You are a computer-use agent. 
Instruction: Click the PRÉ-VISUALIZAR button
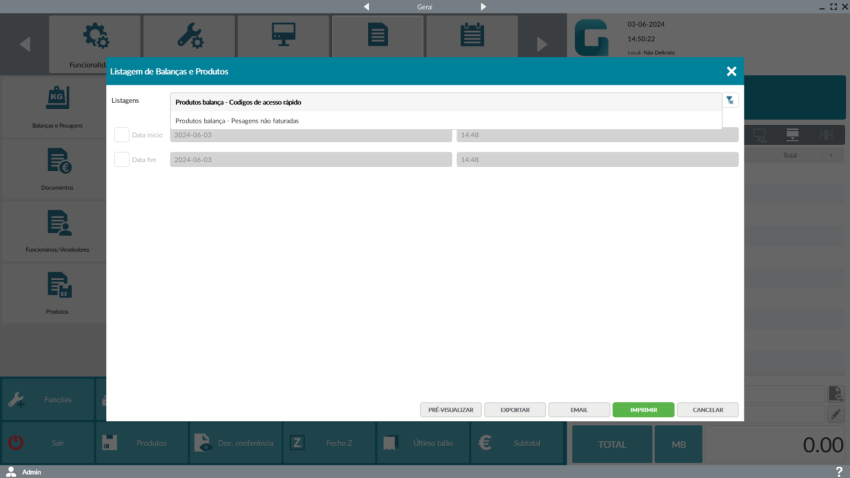pos(450,410)
